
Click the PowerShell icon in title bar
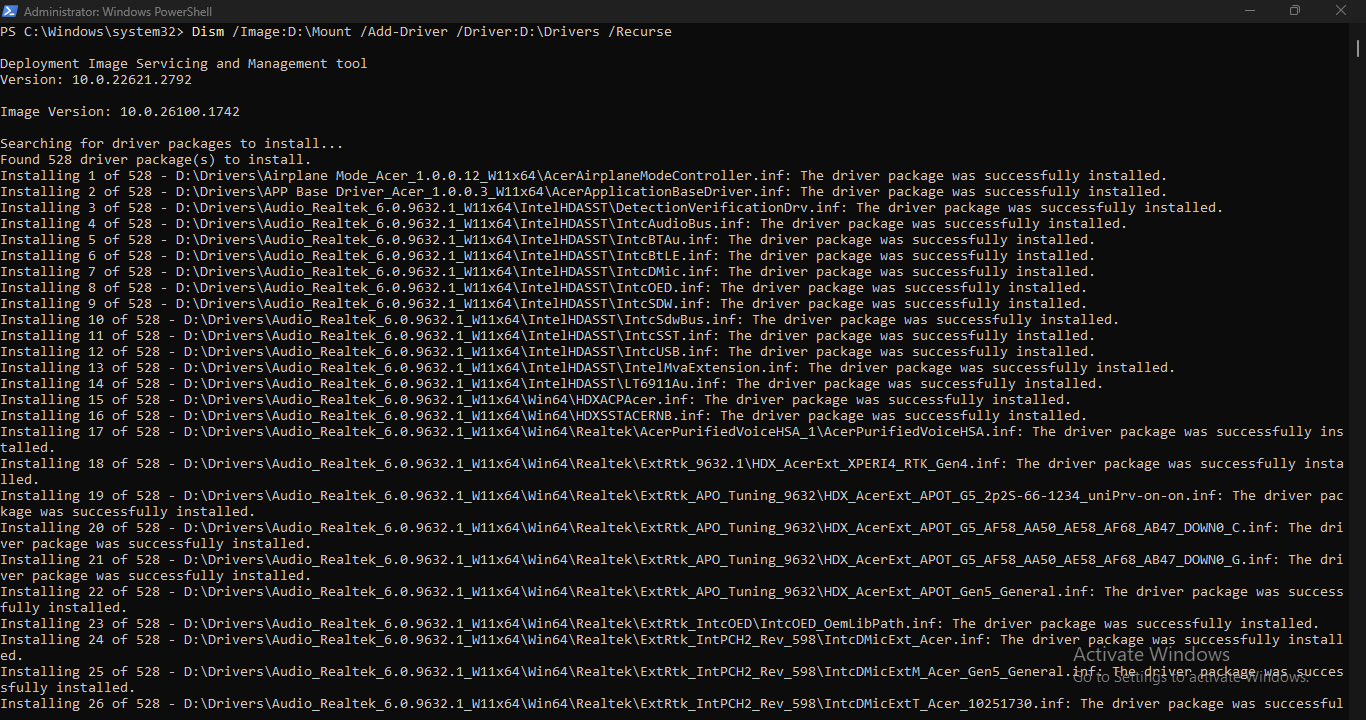pos(10,11)
